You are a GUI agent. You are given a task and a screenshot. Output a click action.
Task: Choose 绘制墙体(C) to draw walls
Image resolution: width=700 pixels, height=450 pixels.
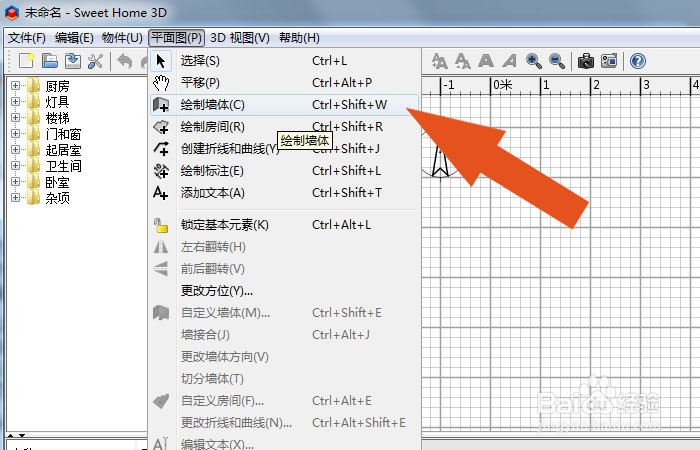click(284, 105)
